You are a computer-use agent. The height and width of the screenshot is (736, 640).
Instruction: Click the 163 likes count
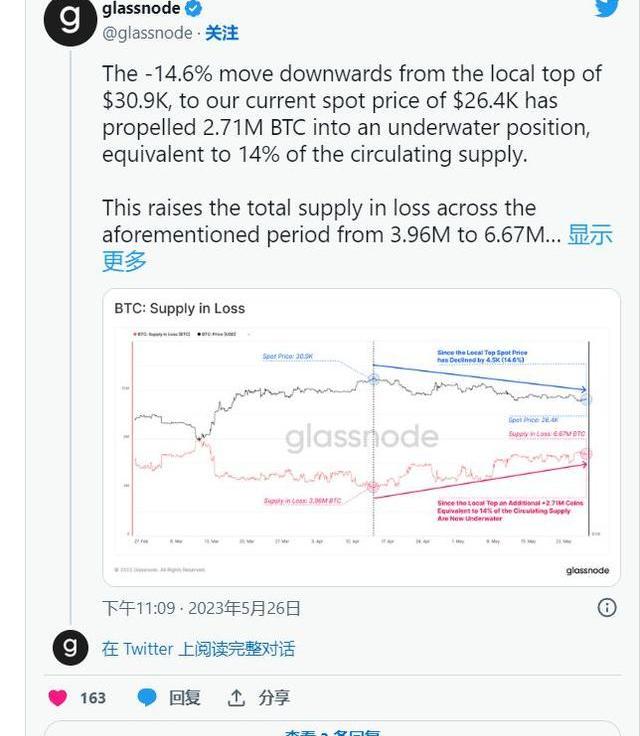point(93,698)
